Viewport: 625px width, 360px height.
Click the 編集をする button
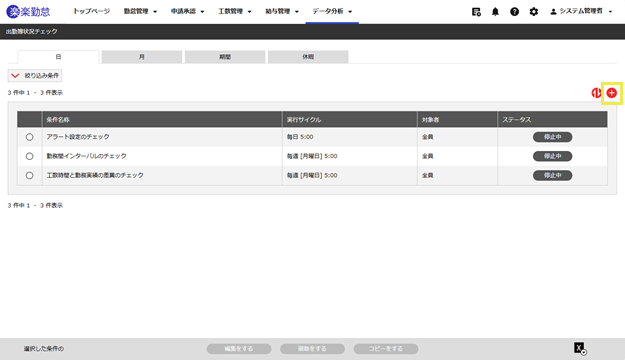239,348
